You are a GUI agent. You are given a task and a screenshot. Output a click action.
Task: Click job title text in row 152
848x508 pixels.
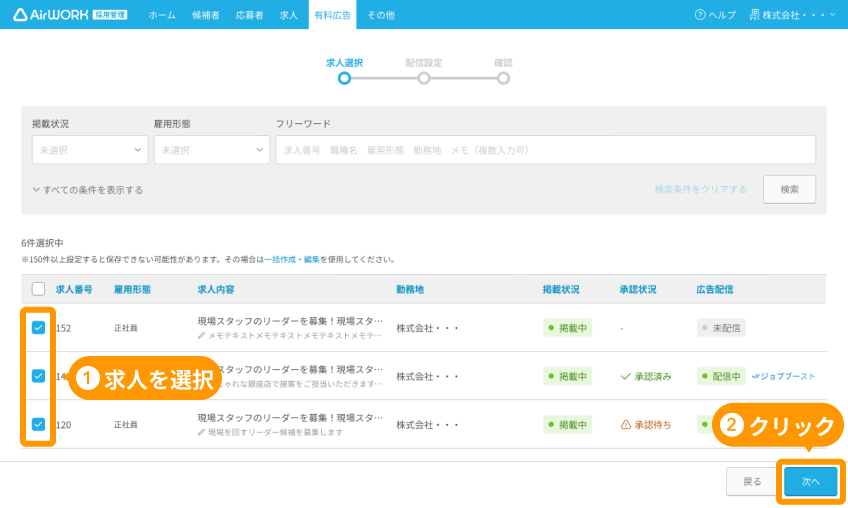[290, 321]
